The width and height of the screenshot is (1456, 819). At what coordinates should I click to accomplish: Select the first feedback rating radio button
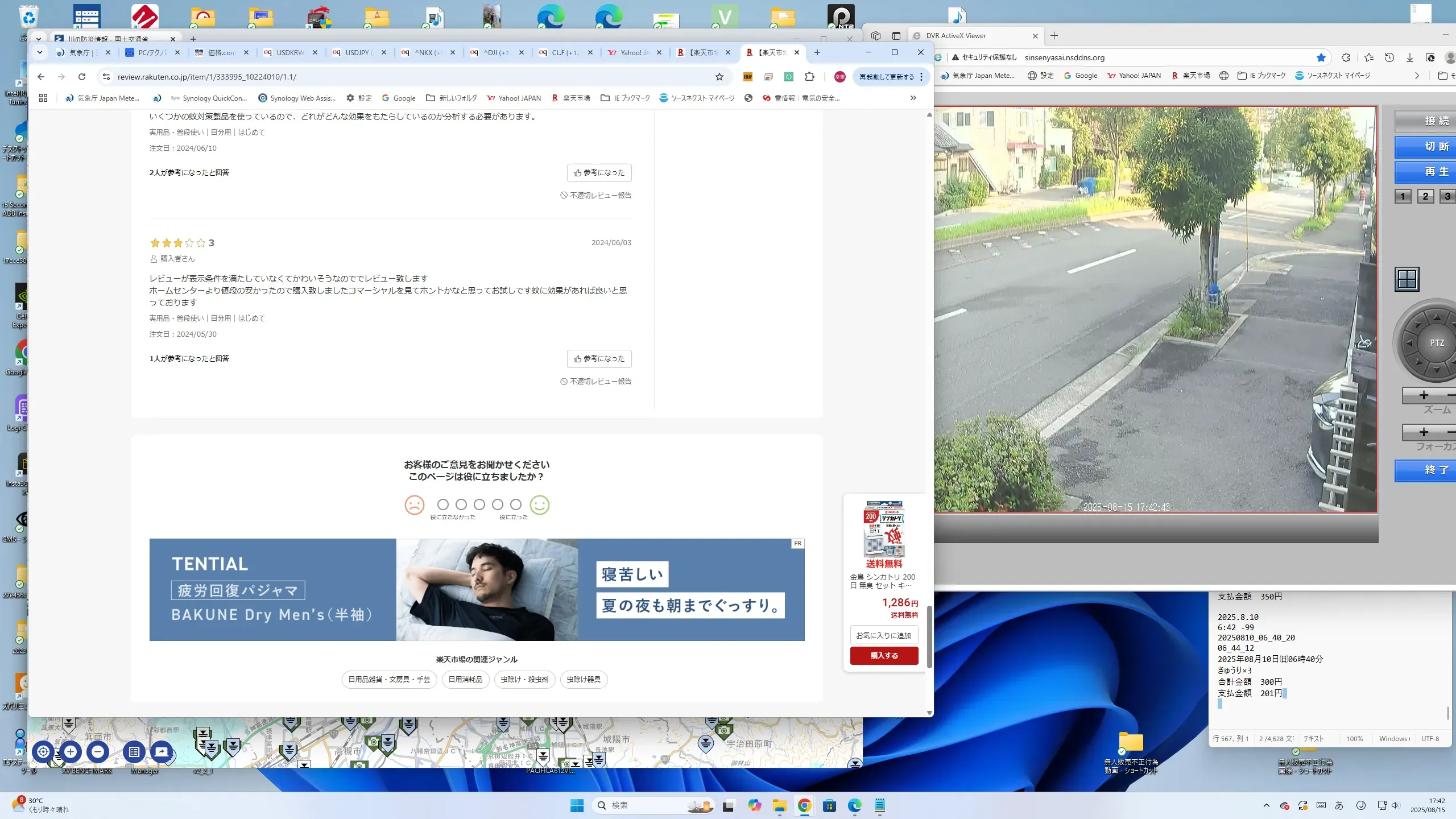(x=443, y=504)
